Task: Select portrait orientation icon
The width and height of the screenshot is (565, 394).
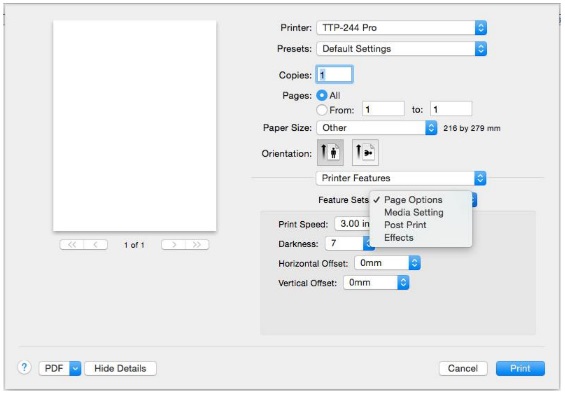Action: coord(330,152)
